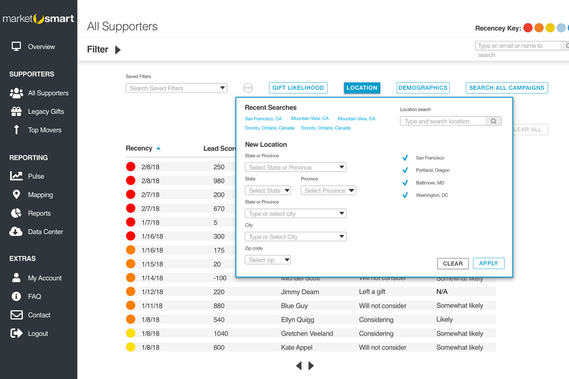Select Top Movers in the sidebar
The height and width of the screenshot is (379, 569).
coord(45,130)
